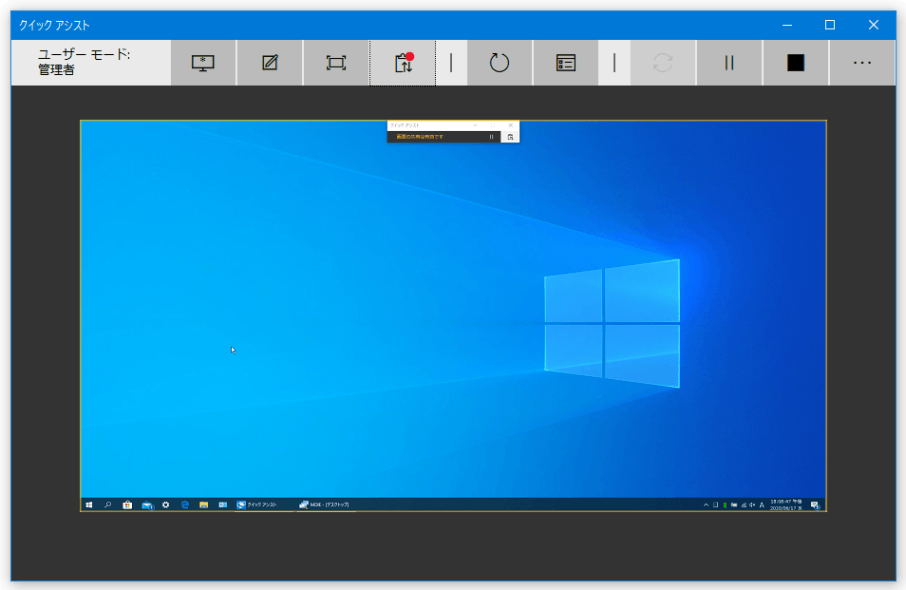The height and width of the screenshot is (590, 906).
Task: Open the search magnifier in the remote taskbar
Action: [x=108, y=505]
